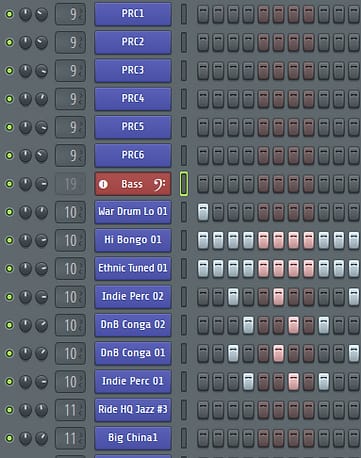Disable the fifth step of Hi Bongo 01

[x=263, y=240]
